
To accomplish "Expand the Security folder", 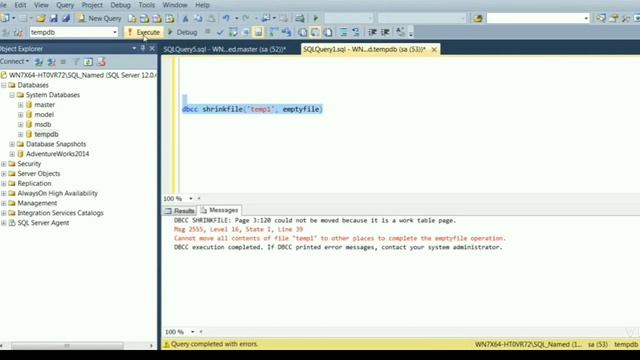I will click(x=3, y=164).
